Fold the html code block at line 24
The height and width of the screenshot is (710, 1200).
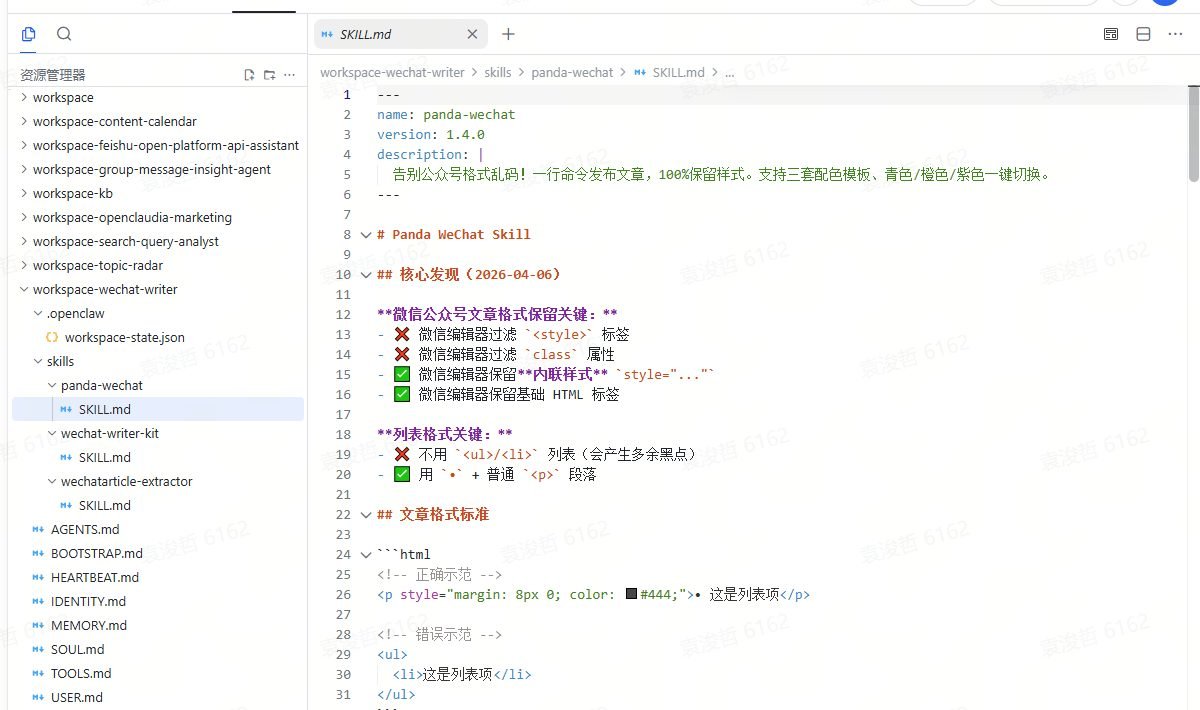365,555
